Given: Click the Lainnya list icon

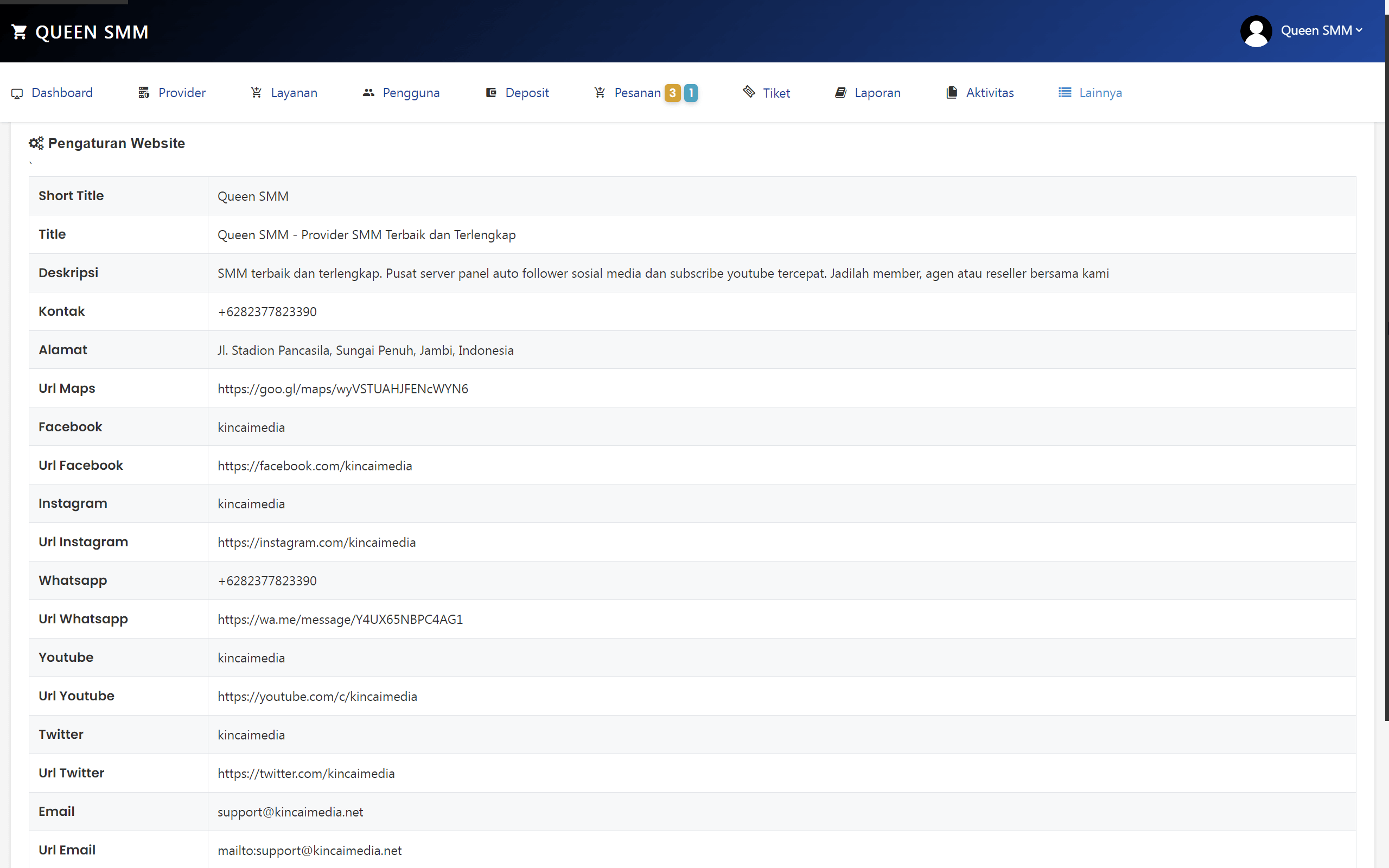Looking at the screenshot, I should pos(1065,92).
